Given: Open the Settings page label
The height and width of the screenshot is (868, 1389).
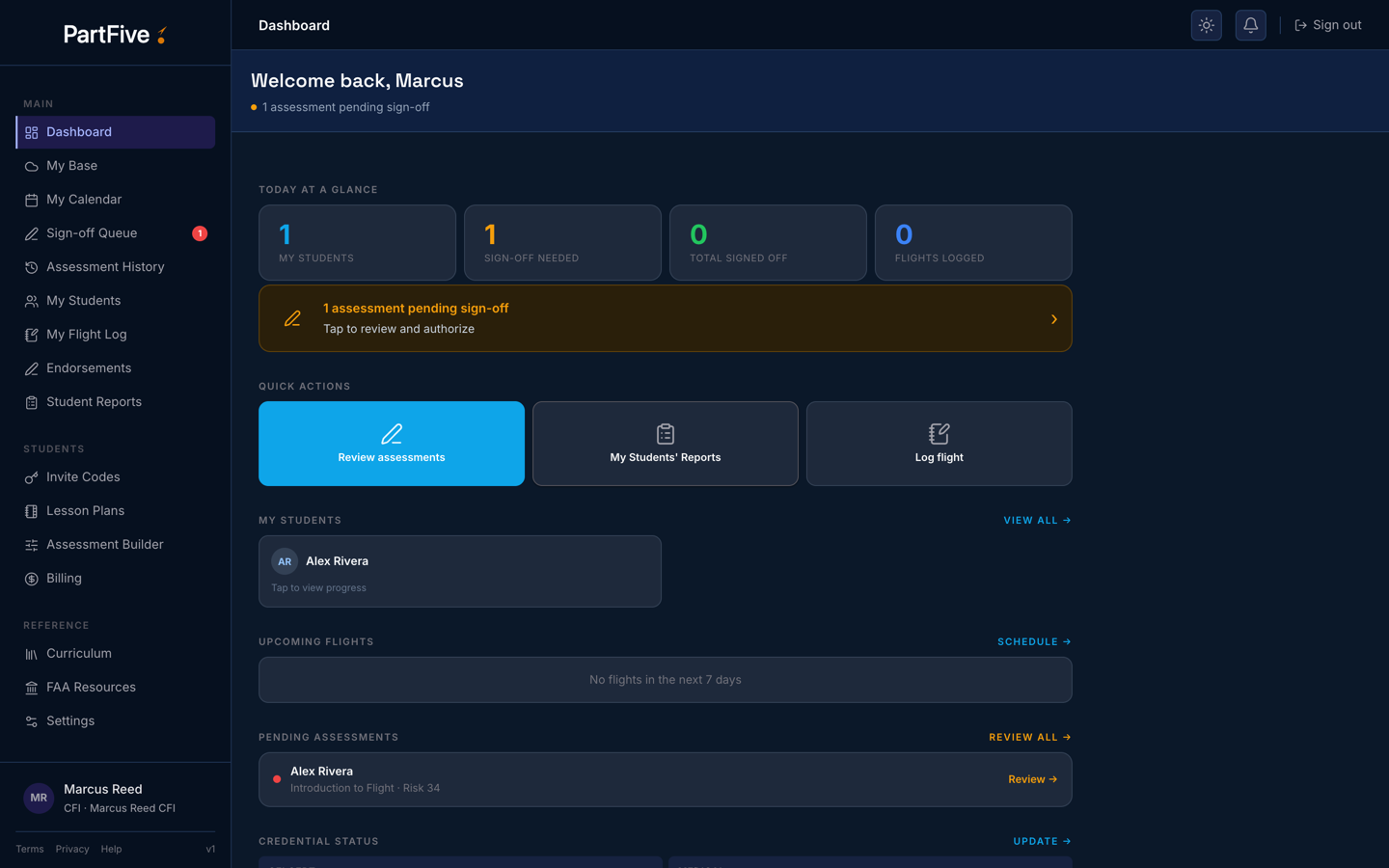Looking at the screenshot, I should pyautogui.click(x=70, y=721).
